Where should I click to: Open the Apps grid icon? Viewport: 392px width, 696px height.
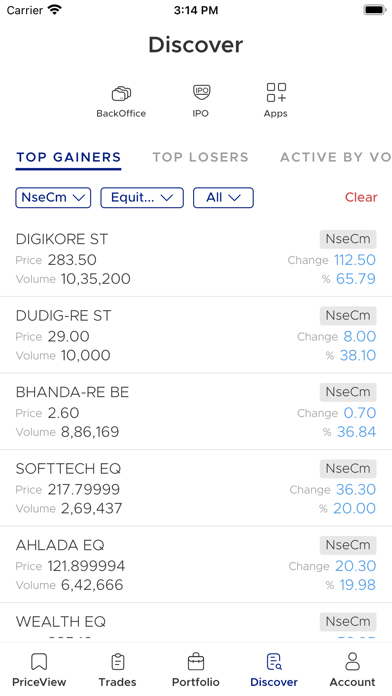tap(276, 92)
